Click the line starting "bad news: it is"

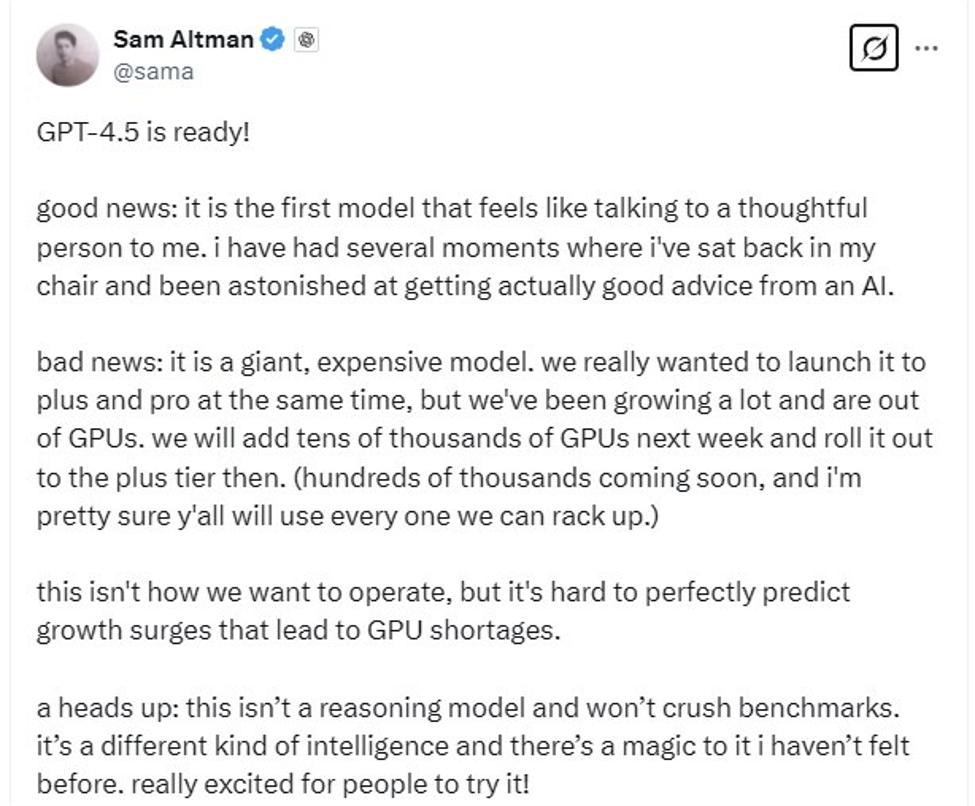pyautogui.click(x=481, y=362)
